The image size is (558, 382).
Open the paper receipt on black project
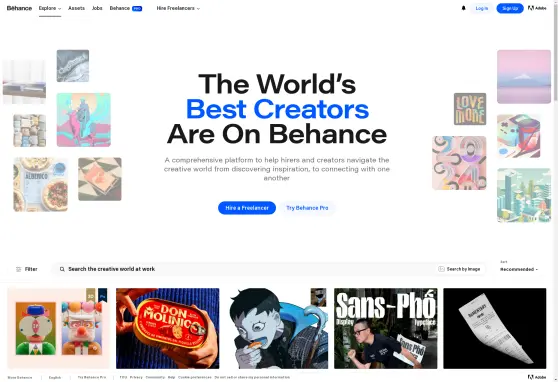point(495,329)
